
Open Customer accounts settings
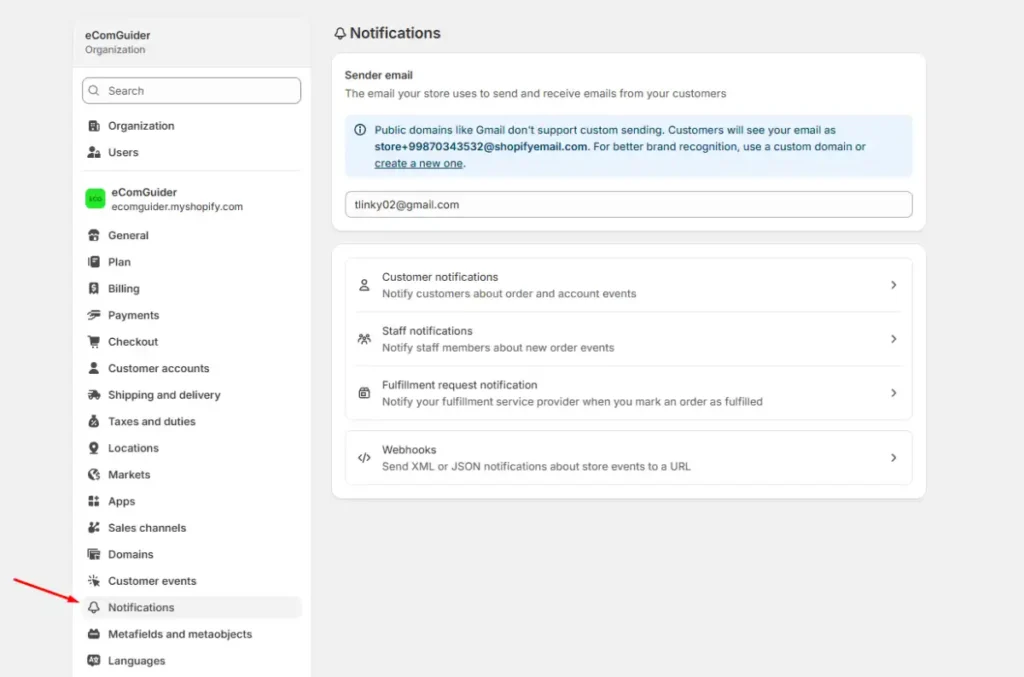coord(191,368)
